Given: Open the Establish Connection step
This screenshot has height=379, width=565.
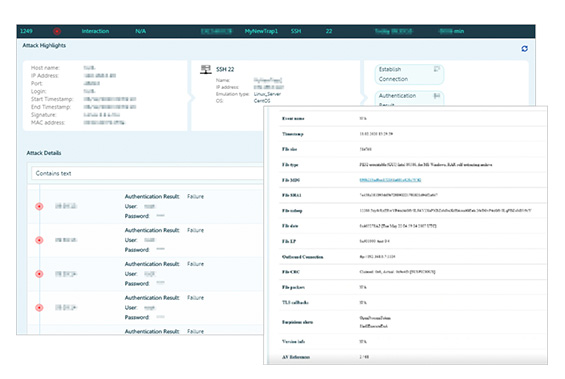Looking at the screenshot, I should click(409, 74).
